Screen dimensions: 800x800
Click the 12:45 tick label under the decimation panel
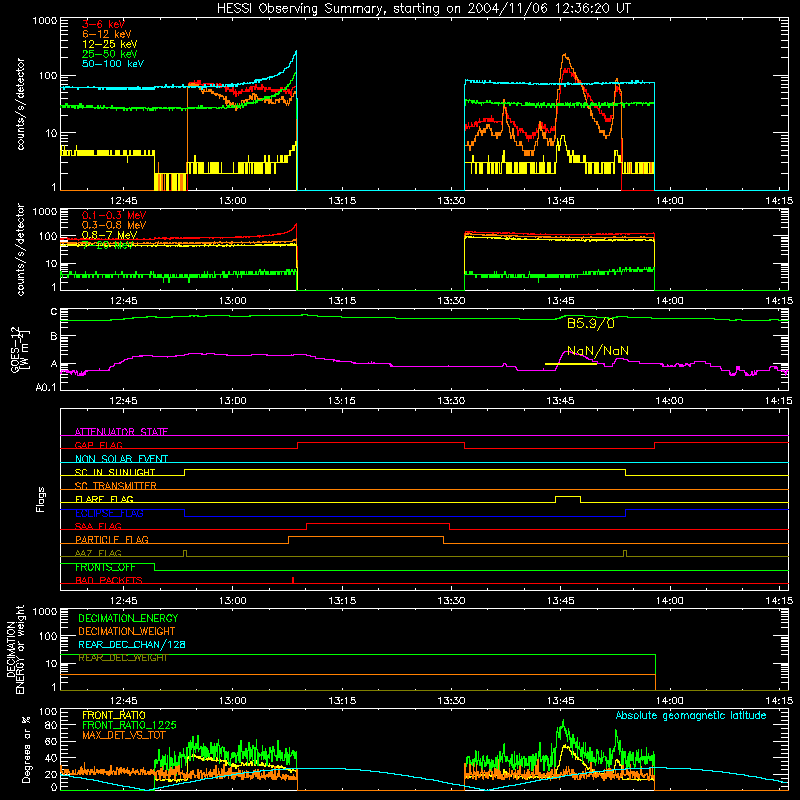[x=123, y=701]
